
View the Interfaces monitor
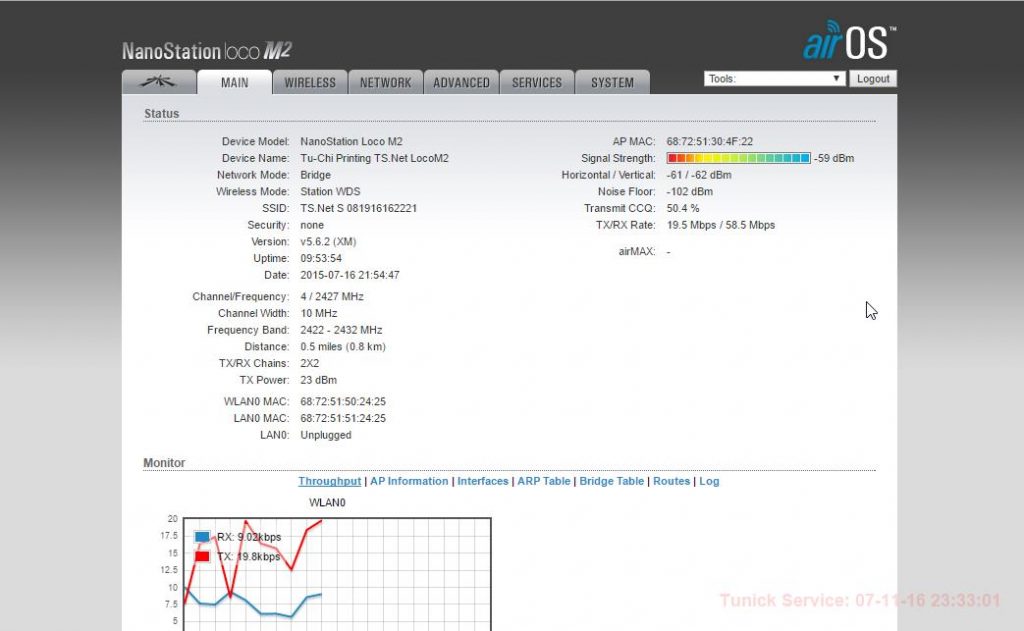483,481
